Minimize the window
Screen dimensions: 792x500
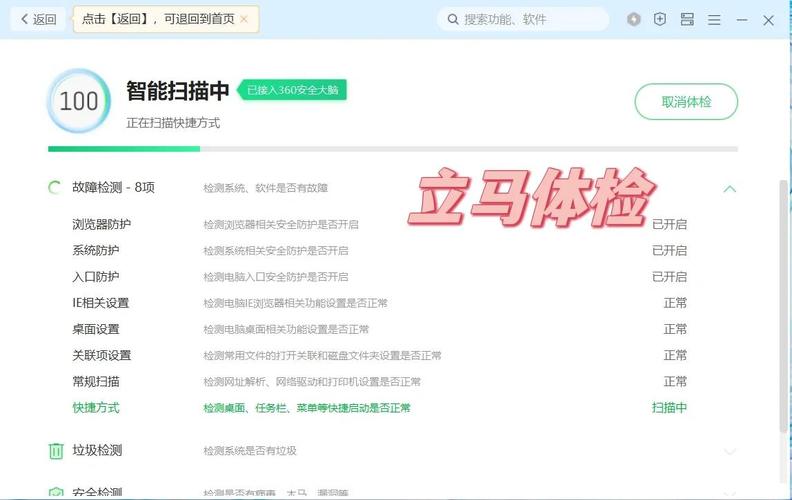tap(741, 20)
